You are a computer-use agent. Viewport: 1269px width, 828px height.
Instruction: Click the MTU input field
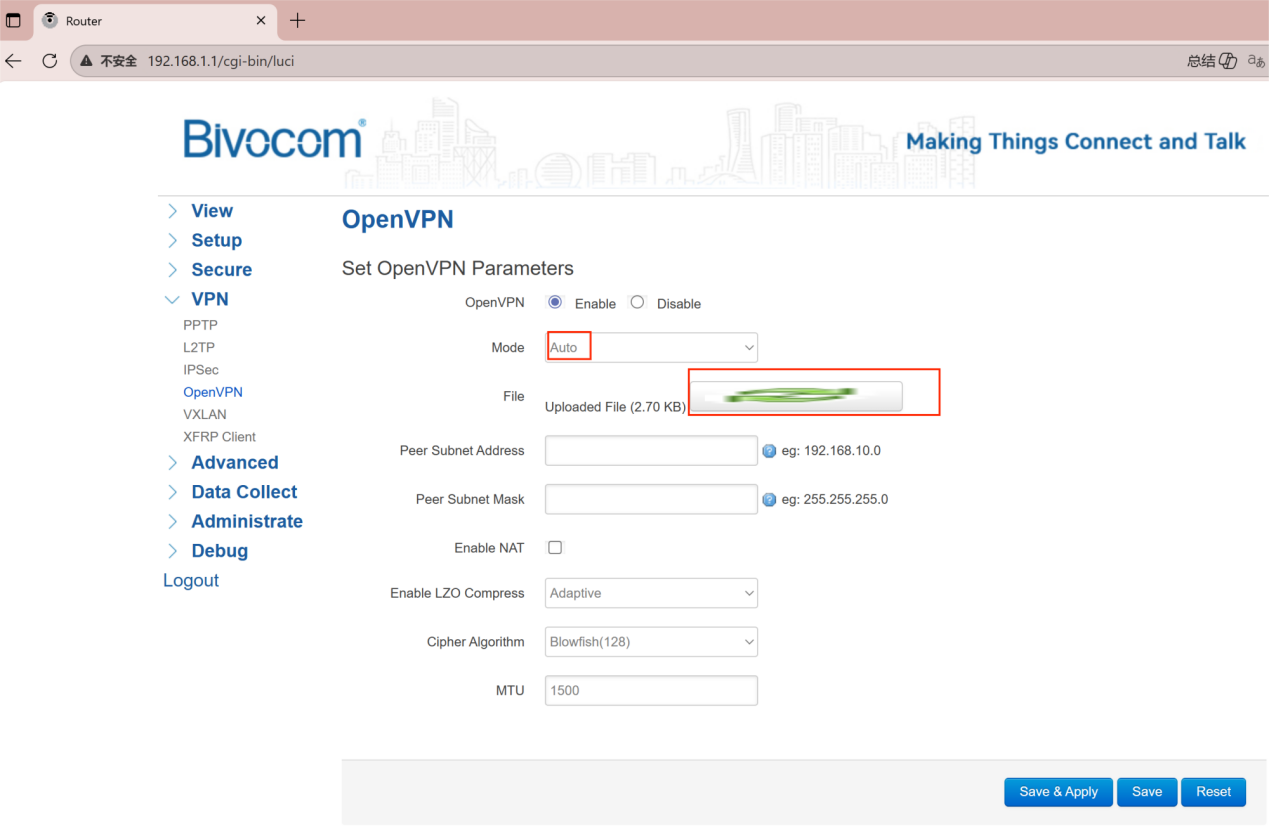651,690
